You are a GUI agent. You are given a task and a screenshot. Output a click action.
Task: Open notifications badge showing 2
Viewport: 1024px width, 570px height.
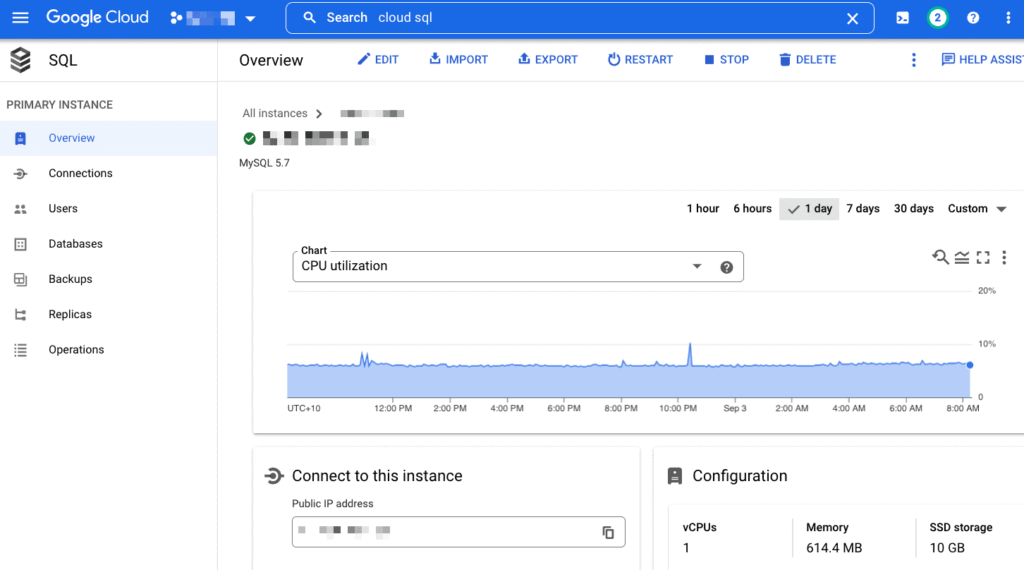[x=938, y=18]
